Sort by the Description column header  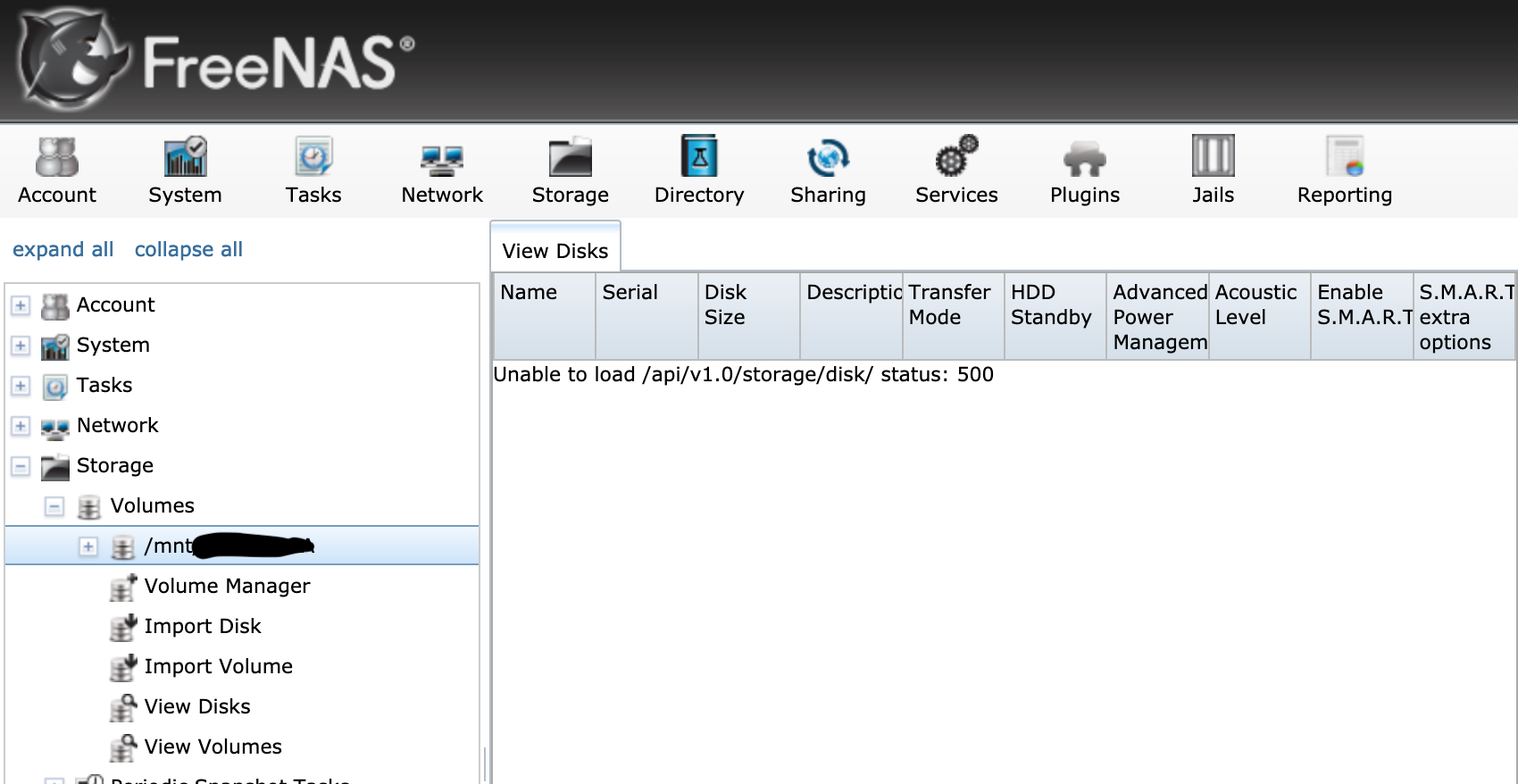[851, 316]
